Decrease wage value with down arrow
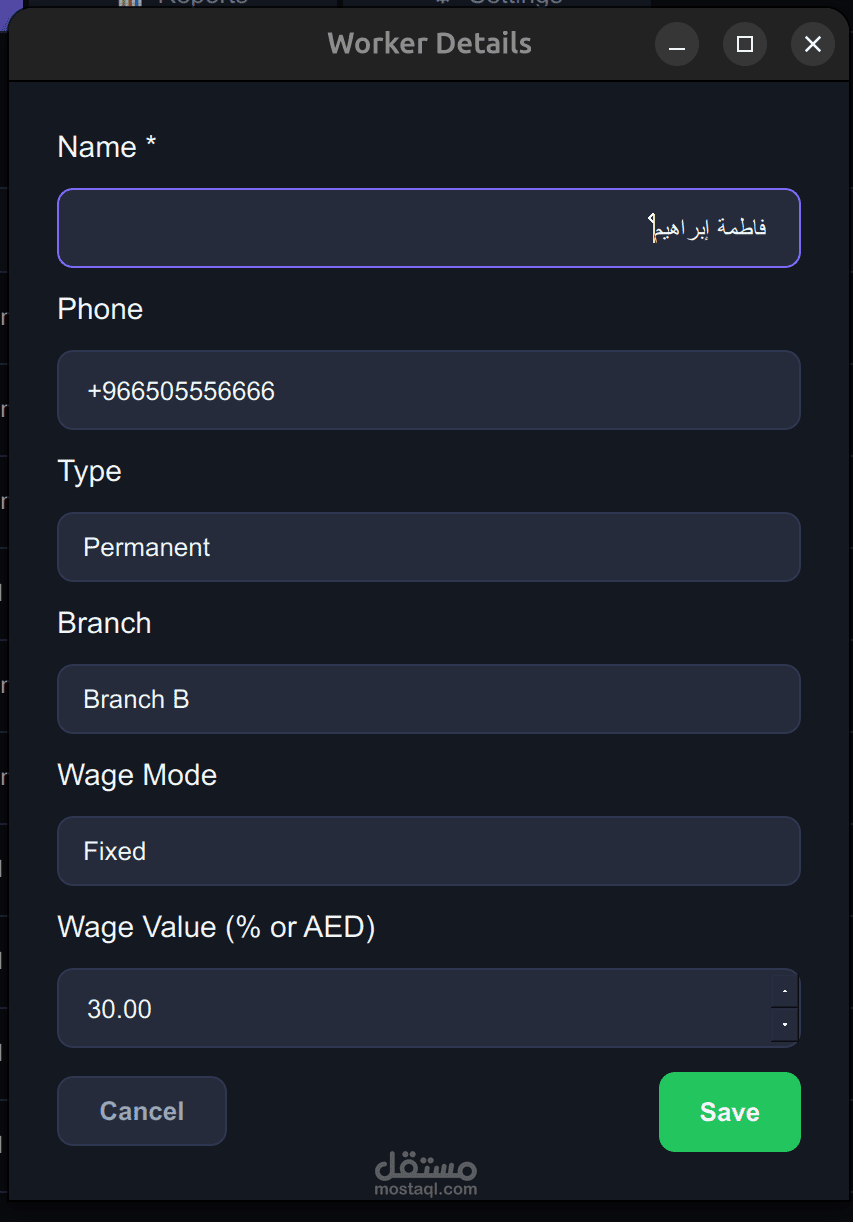The height and width of the screenshot is (1222, 853). (x=785, y=1025)
